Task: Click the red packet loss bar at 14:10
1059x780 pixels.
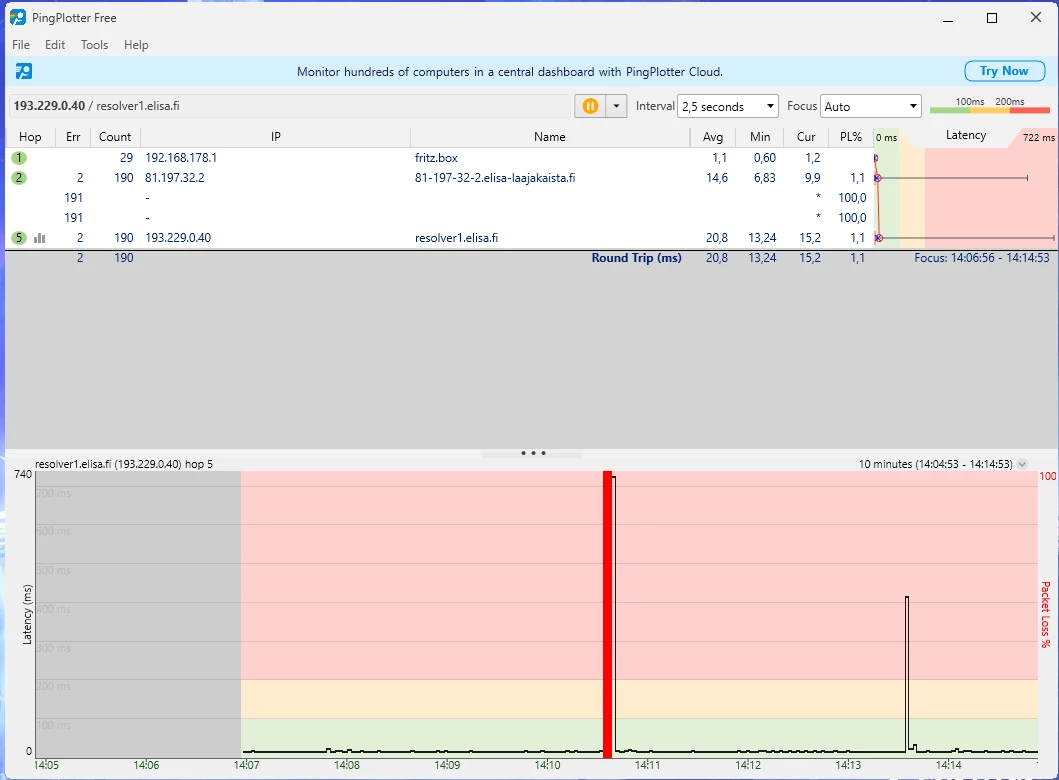Action: pyautogui.click(x=607, y=613)
